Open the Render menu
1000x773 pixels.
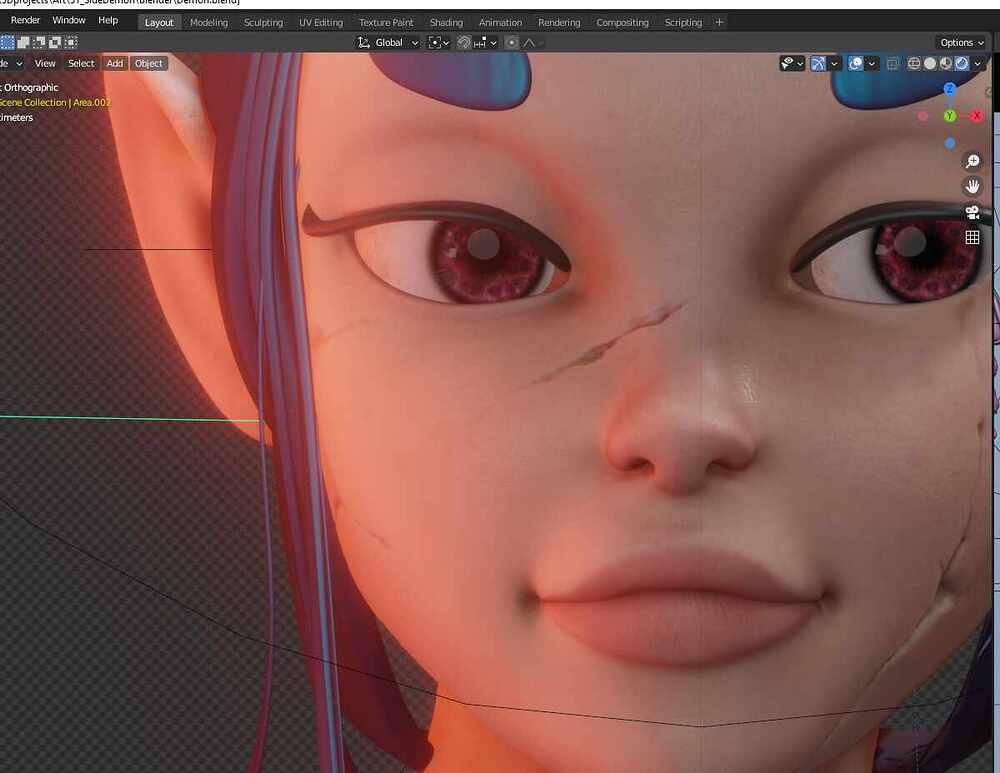point(24,19)
